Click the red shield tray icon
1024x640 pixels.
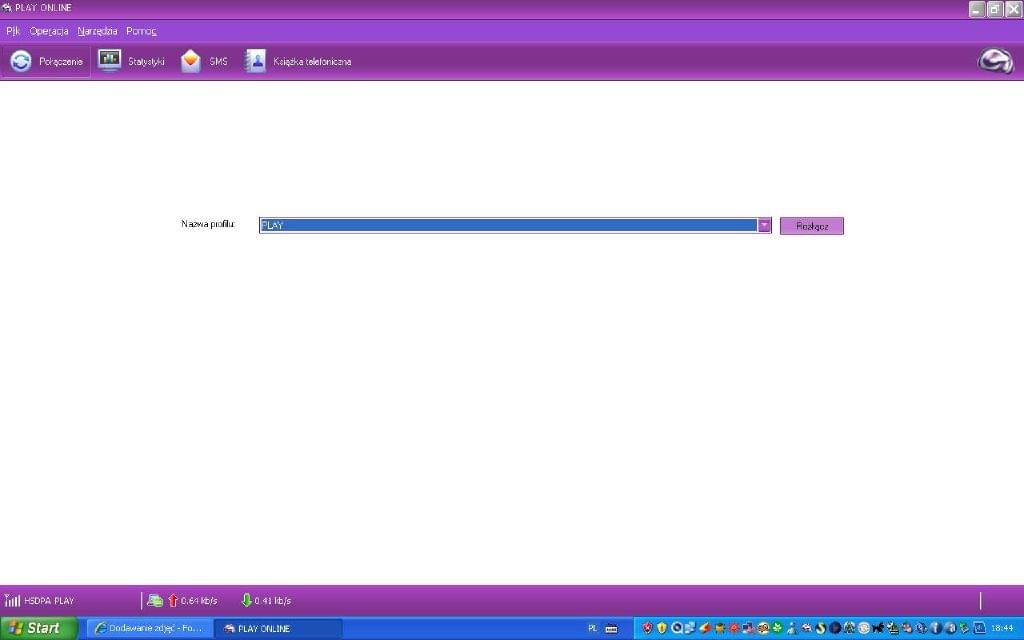tap(647, 628)
